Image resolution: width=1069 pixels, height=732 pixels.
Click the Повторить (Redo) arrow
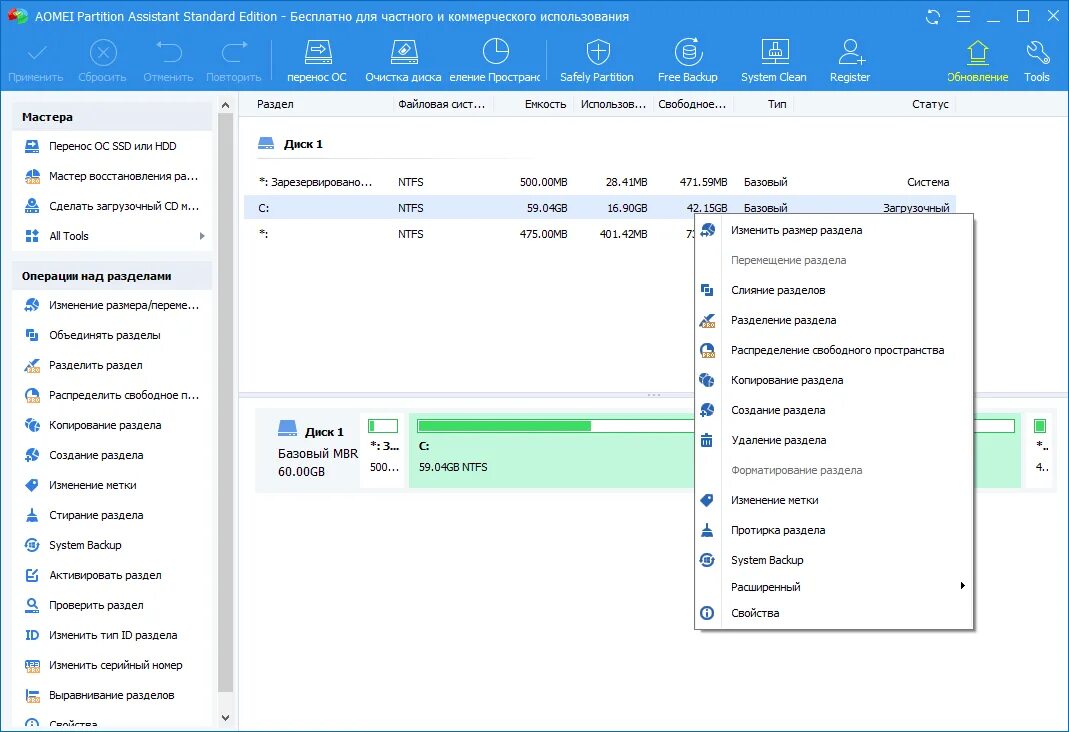tap(233, 61)
